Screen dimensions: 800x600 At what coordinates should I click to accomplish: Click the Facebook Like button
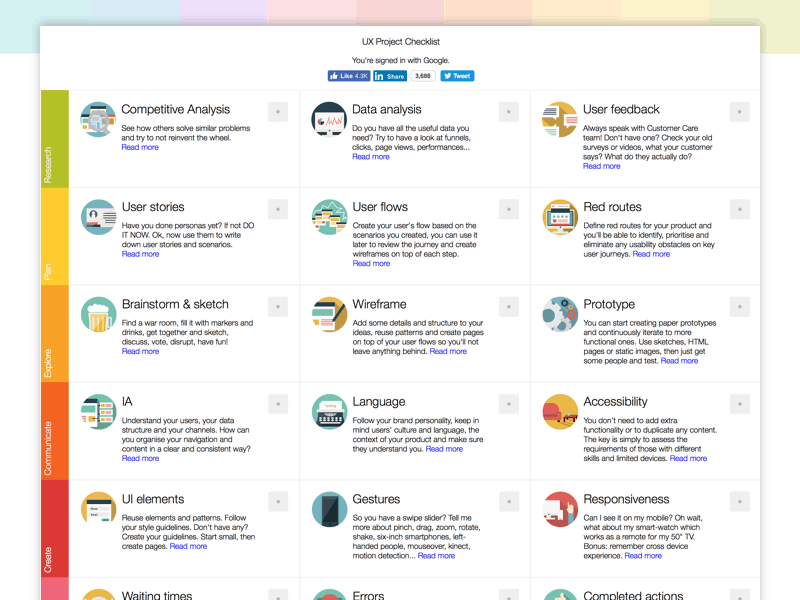click(349, 76)
